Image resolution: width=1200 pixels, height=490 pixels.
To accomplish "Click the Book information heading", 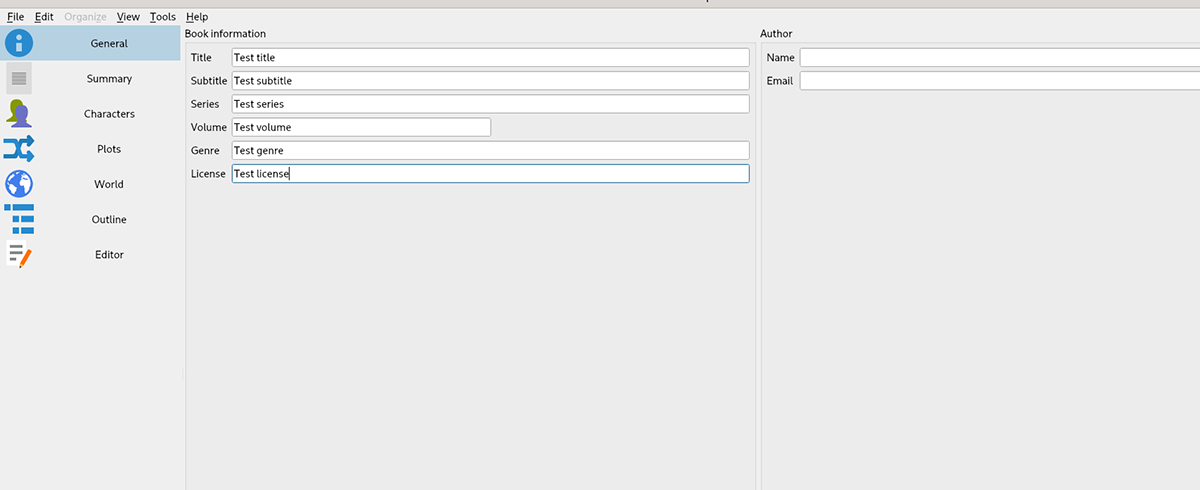I will click(x=225, y=34).
